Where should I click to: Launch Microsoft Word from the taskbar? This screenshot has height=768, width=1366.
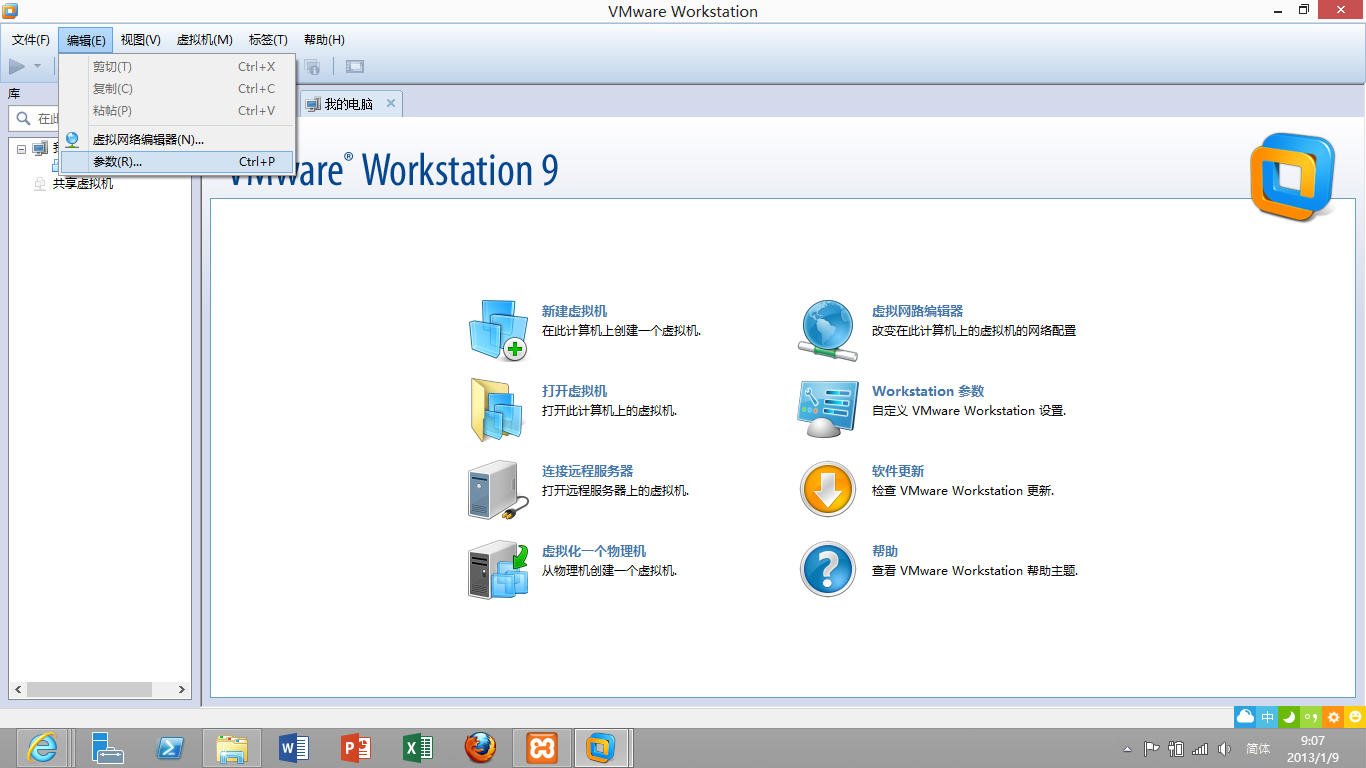click(294, 748)
